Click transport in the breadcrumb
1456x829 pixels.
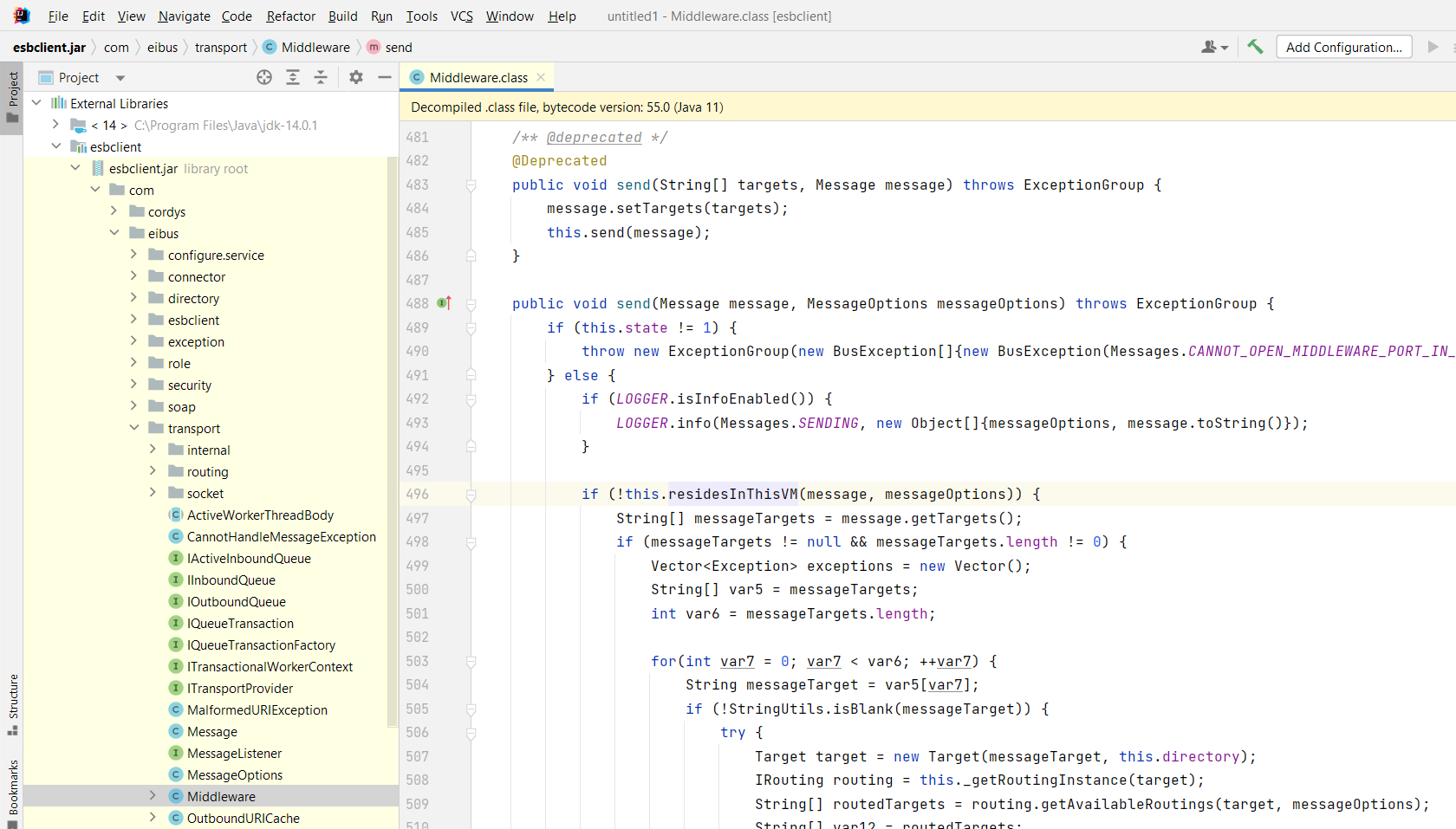click(x=221, y=47)
